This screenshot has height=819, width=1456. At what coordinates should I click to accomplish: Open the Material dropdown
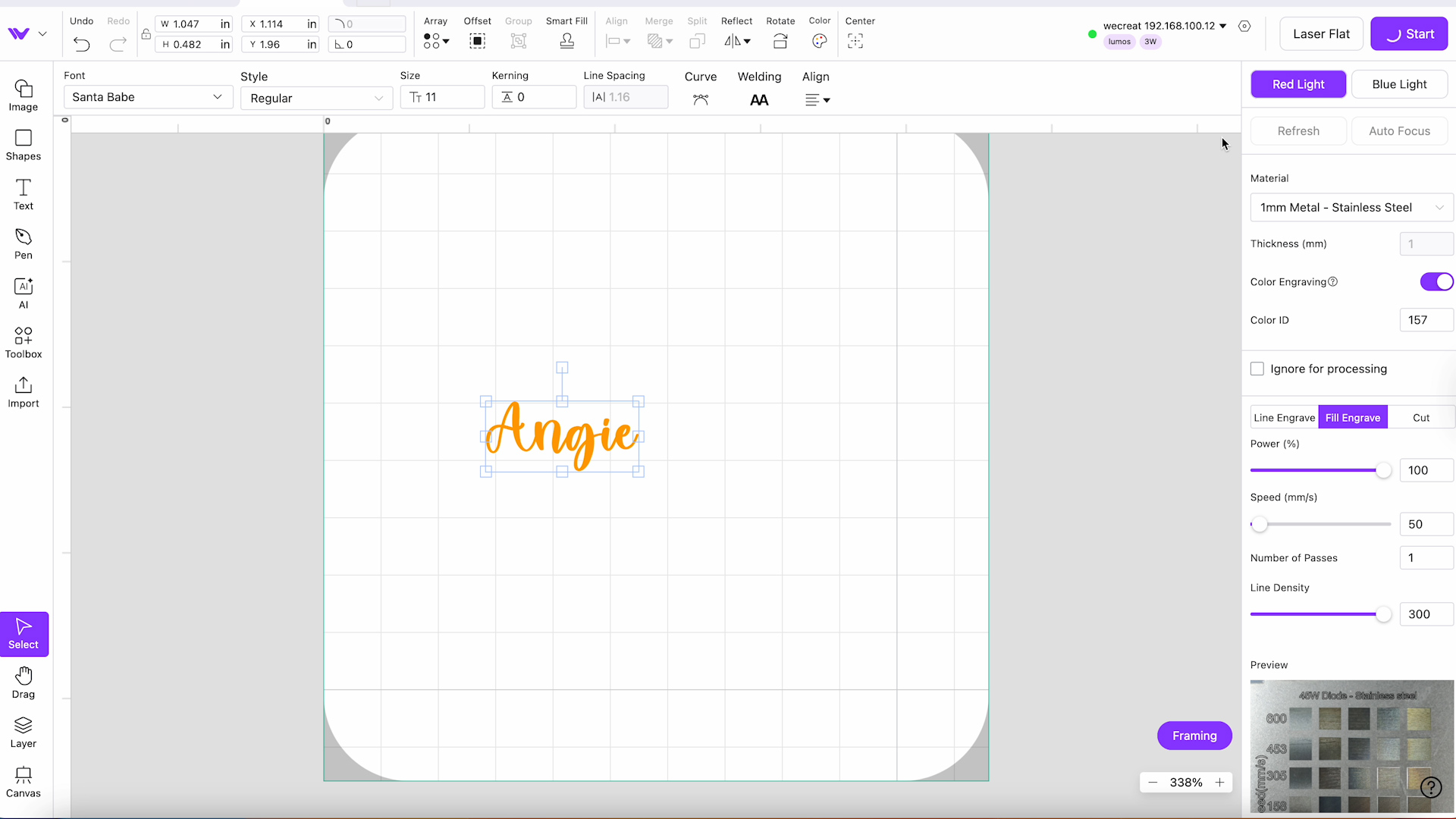(x=1351, y=207)
